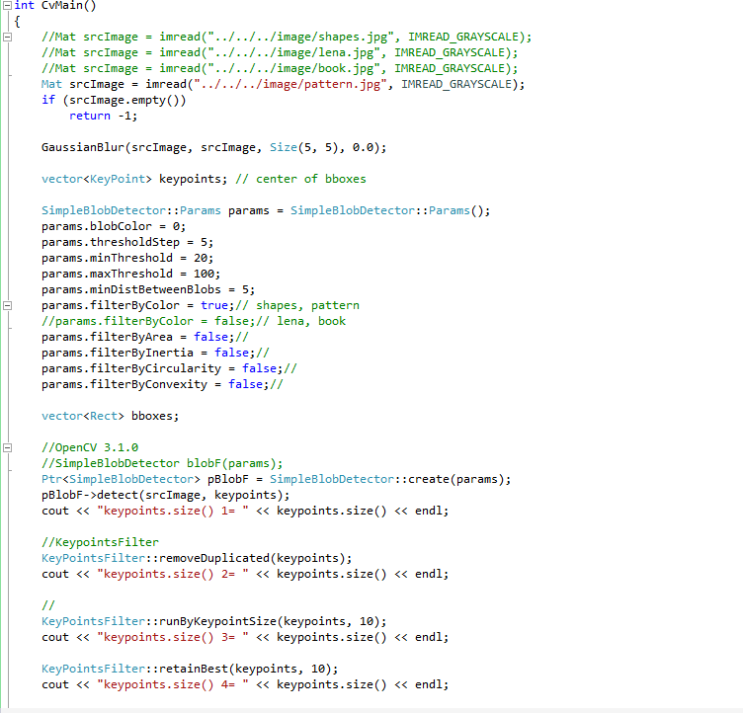Click the 'book.jpg' commented imread line
The height and width of the screenshot is (713, 743).
point(280,68)
